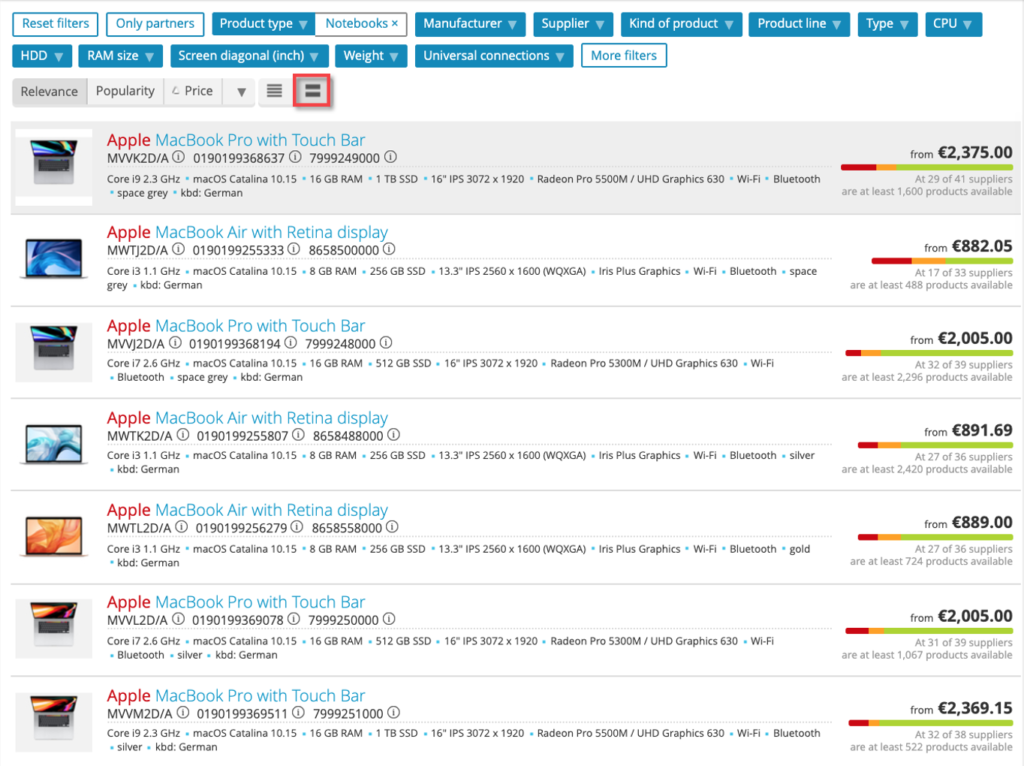This screenshot has width=1024, height=766.
Task: Click "At 32 of 39 suppliers" text
Action: coord(963,364)
